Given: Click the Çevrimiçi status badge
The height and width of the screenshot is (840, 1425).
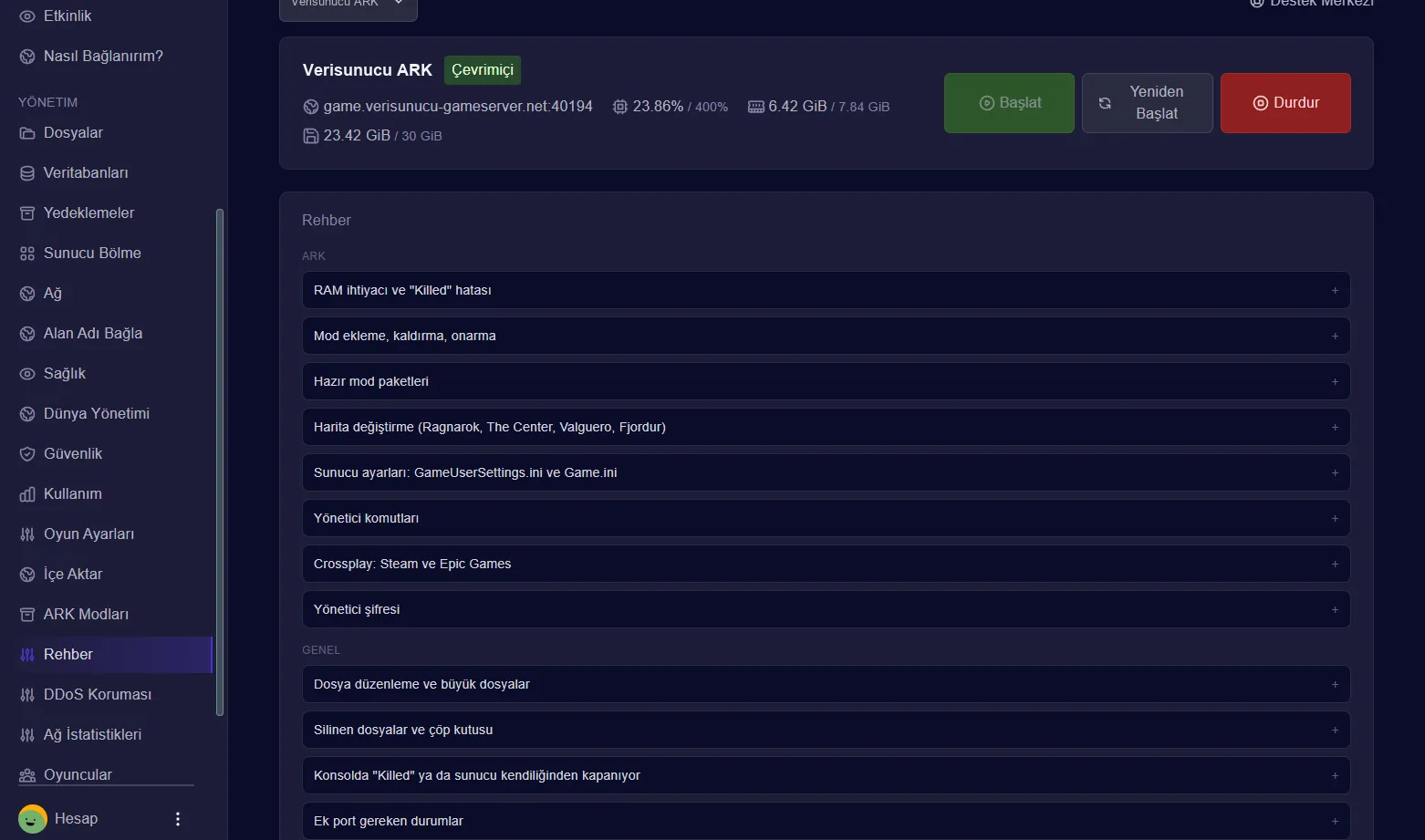Looking at the screenshot, I should [x=483, y=70].
